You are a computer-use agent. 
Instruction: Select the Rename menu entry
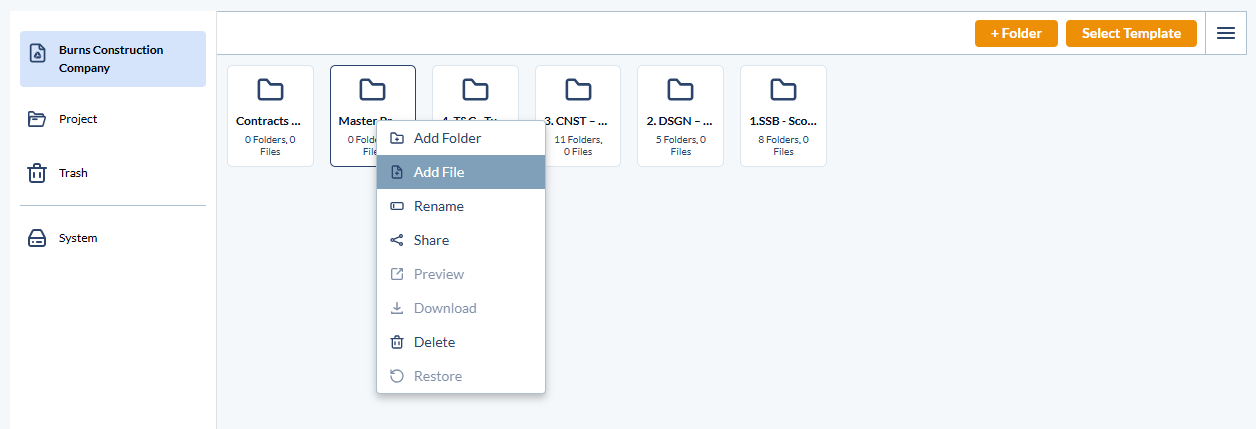click(x=439, y=206)
